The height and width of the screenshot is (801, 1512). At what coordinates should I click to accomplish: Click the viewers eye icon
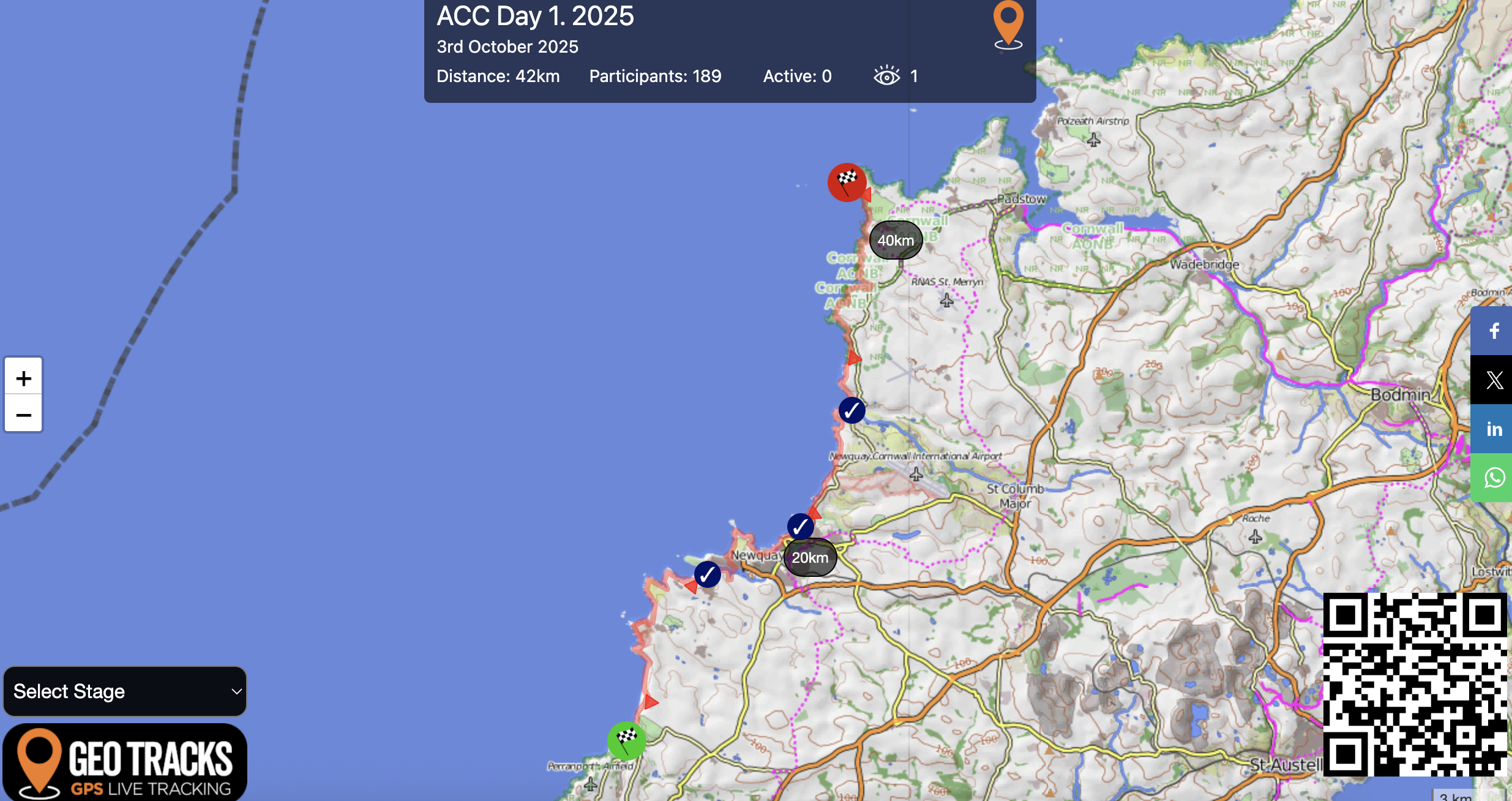pyautogui.click(x=886, y=76)
